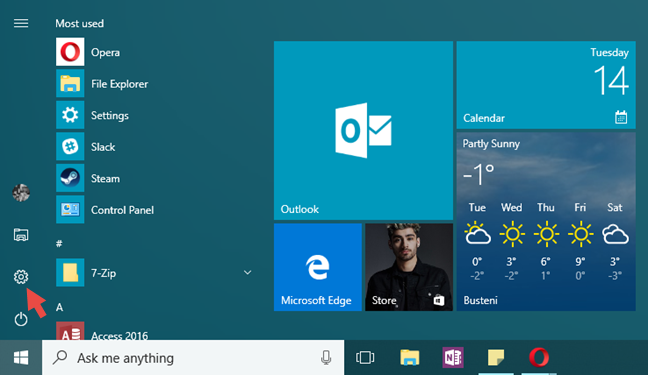Image resolution: width=648 pixels, height=375 pixels.
Task: Launch Opera from Most used list
Action: tap(154, 52)
